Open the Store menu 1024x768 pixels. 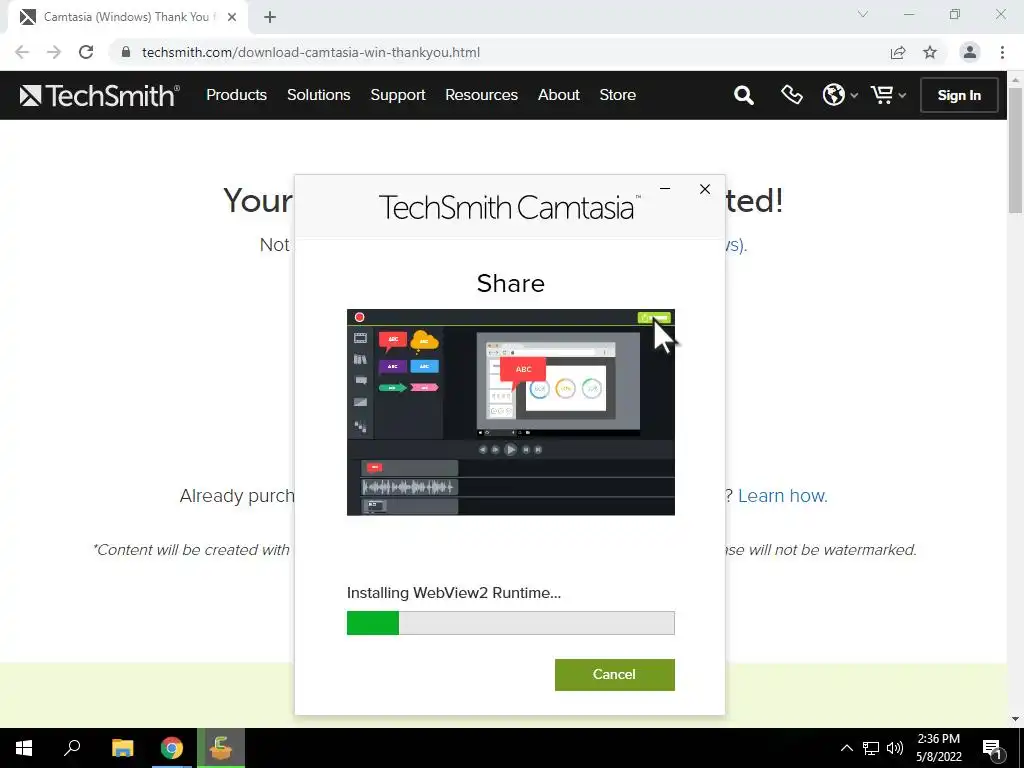(x=618, y=95)
